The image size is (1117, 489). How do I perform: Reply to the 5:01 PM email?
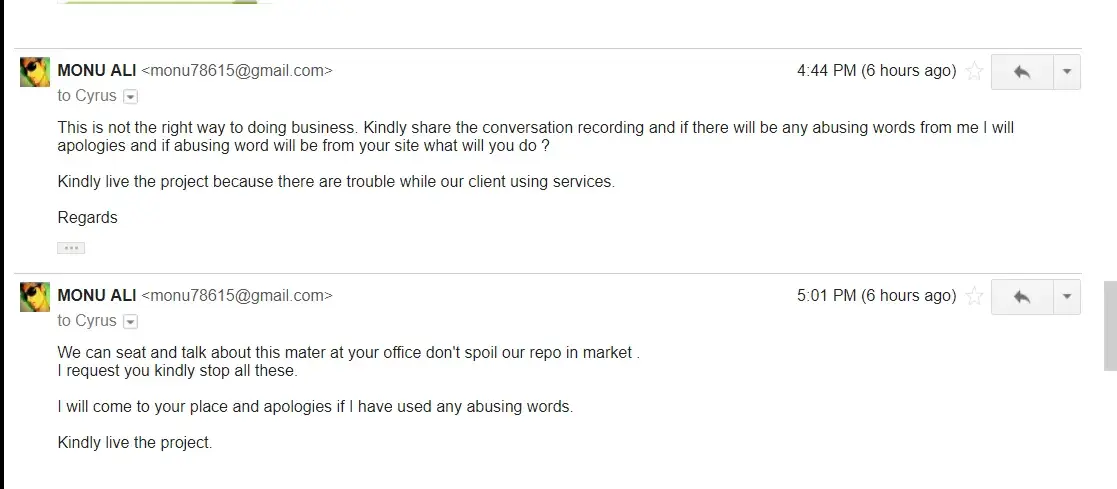pos(1021,297)
